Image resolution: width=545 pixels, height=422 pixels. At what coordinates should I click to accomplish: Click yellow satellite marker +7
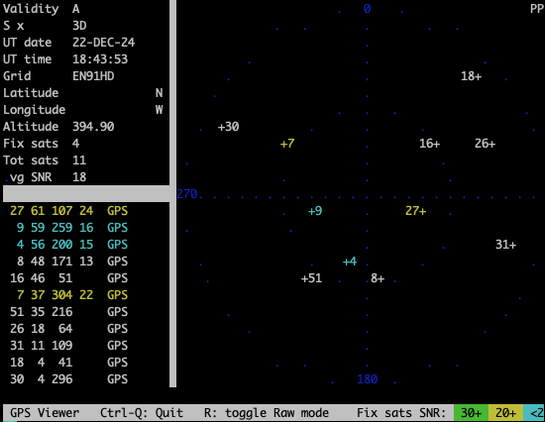287,144
